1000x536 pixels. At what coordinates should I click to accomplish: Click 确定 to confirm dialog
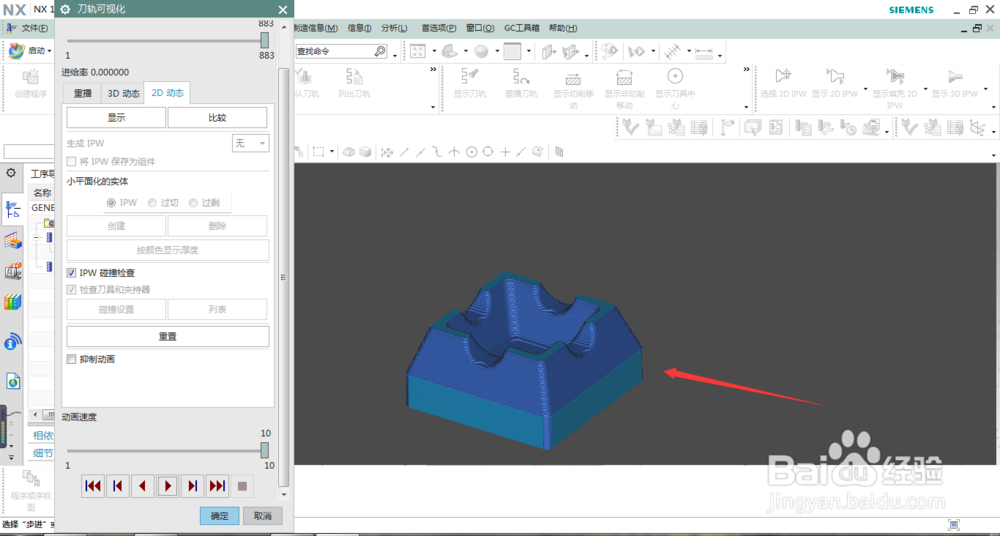[x=219, y=516]
